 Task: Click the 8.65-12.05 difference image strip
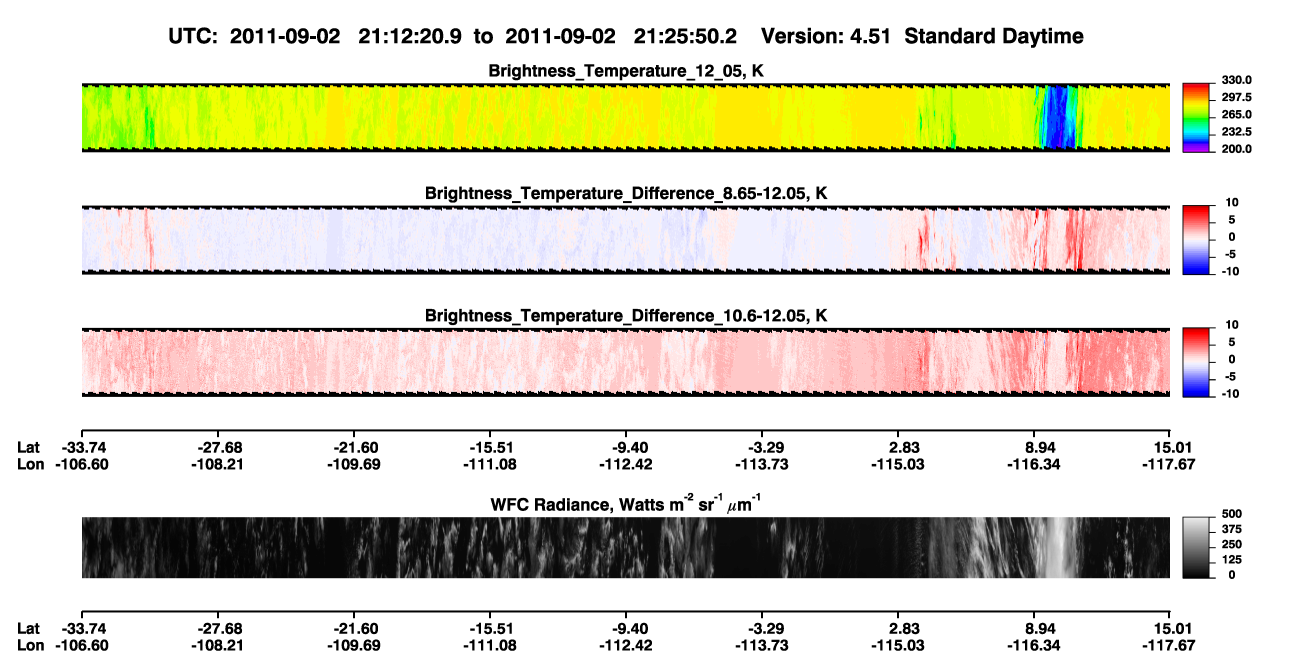[625, 239]
